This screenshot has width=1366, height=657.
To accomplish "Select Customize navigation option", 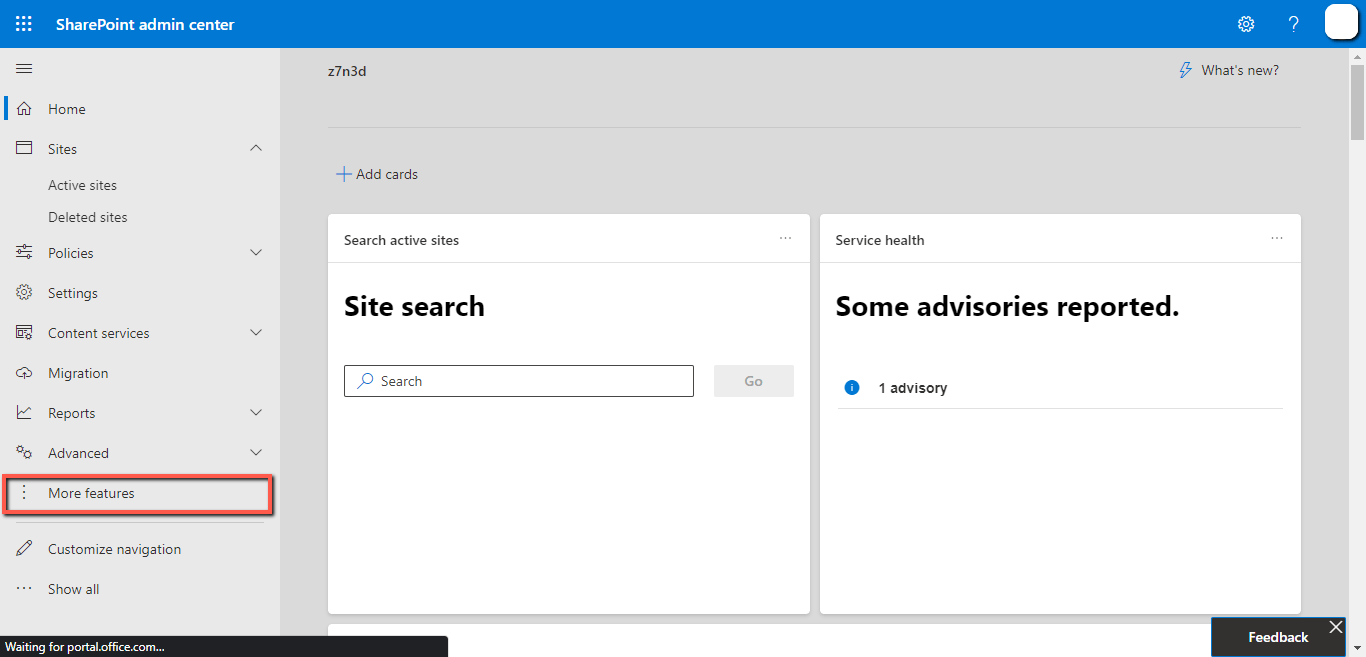I will 140,549.
